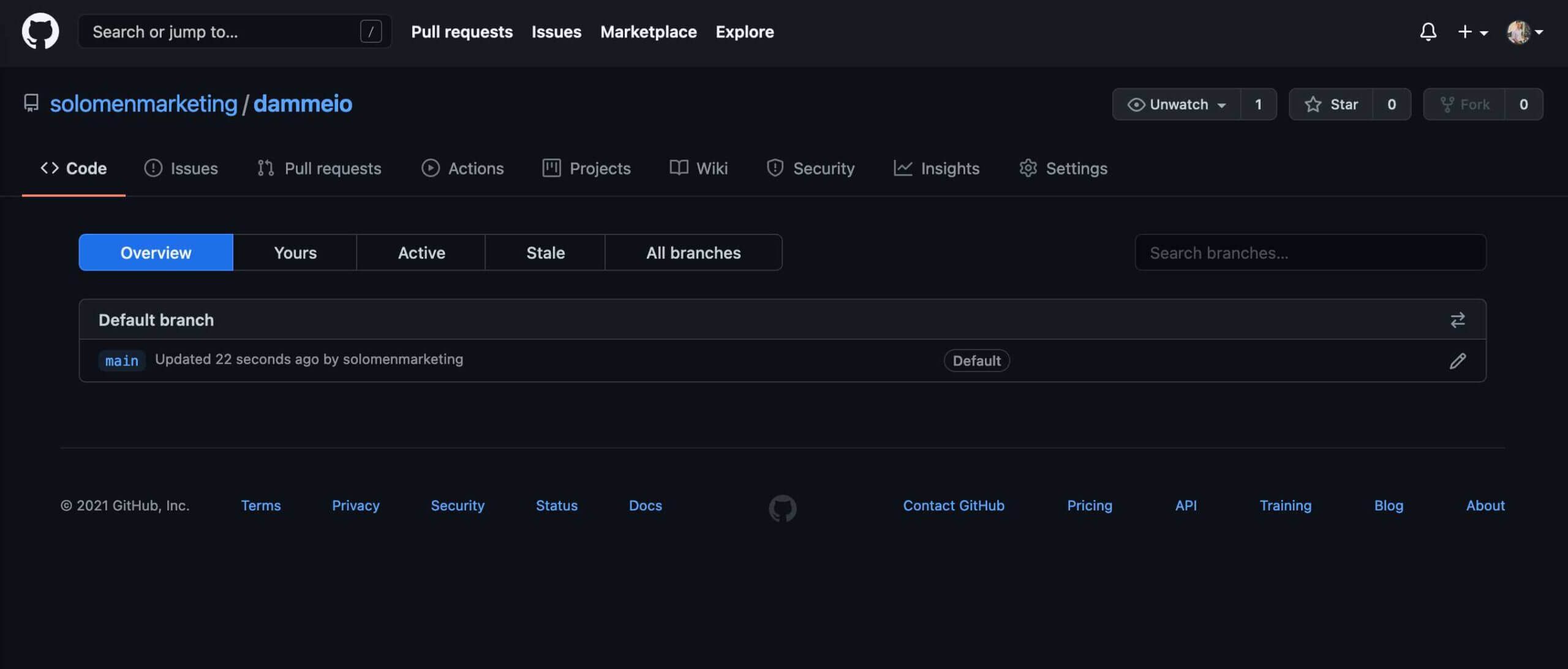Switch to the Insights tab

(936, 168)
